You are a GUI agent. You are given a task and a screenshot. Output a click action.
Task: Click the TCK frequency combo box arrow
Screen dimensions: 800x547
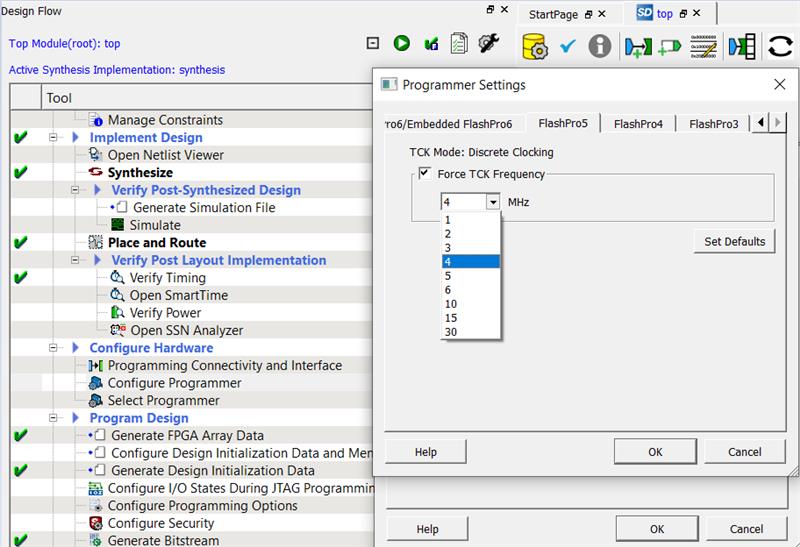(x=493, y=202)
